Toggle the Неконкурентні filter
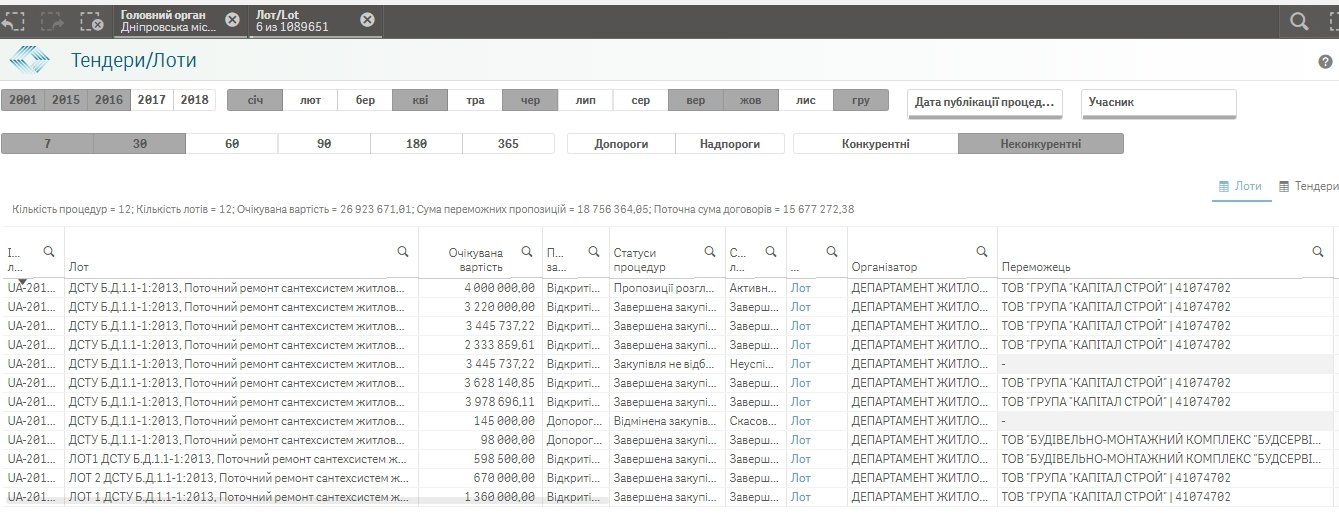 1040,144
